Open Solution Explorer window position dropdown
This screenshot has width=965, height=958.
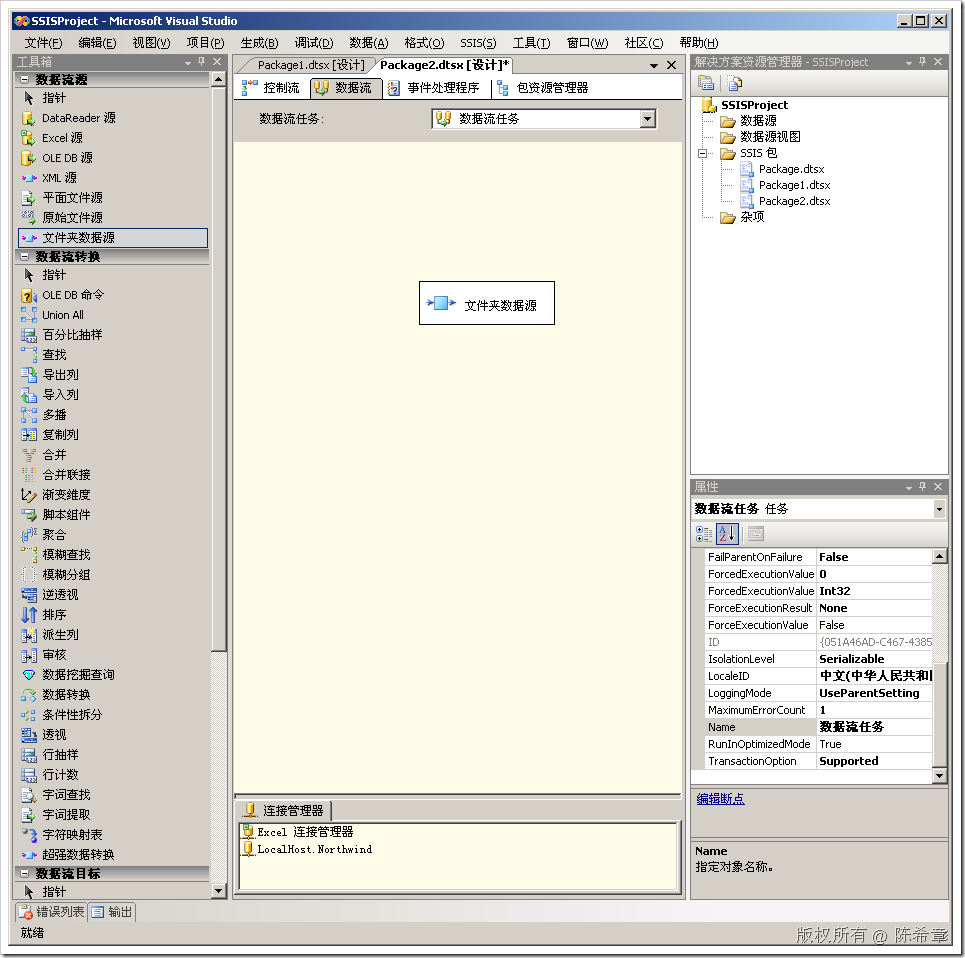[908, 62]
